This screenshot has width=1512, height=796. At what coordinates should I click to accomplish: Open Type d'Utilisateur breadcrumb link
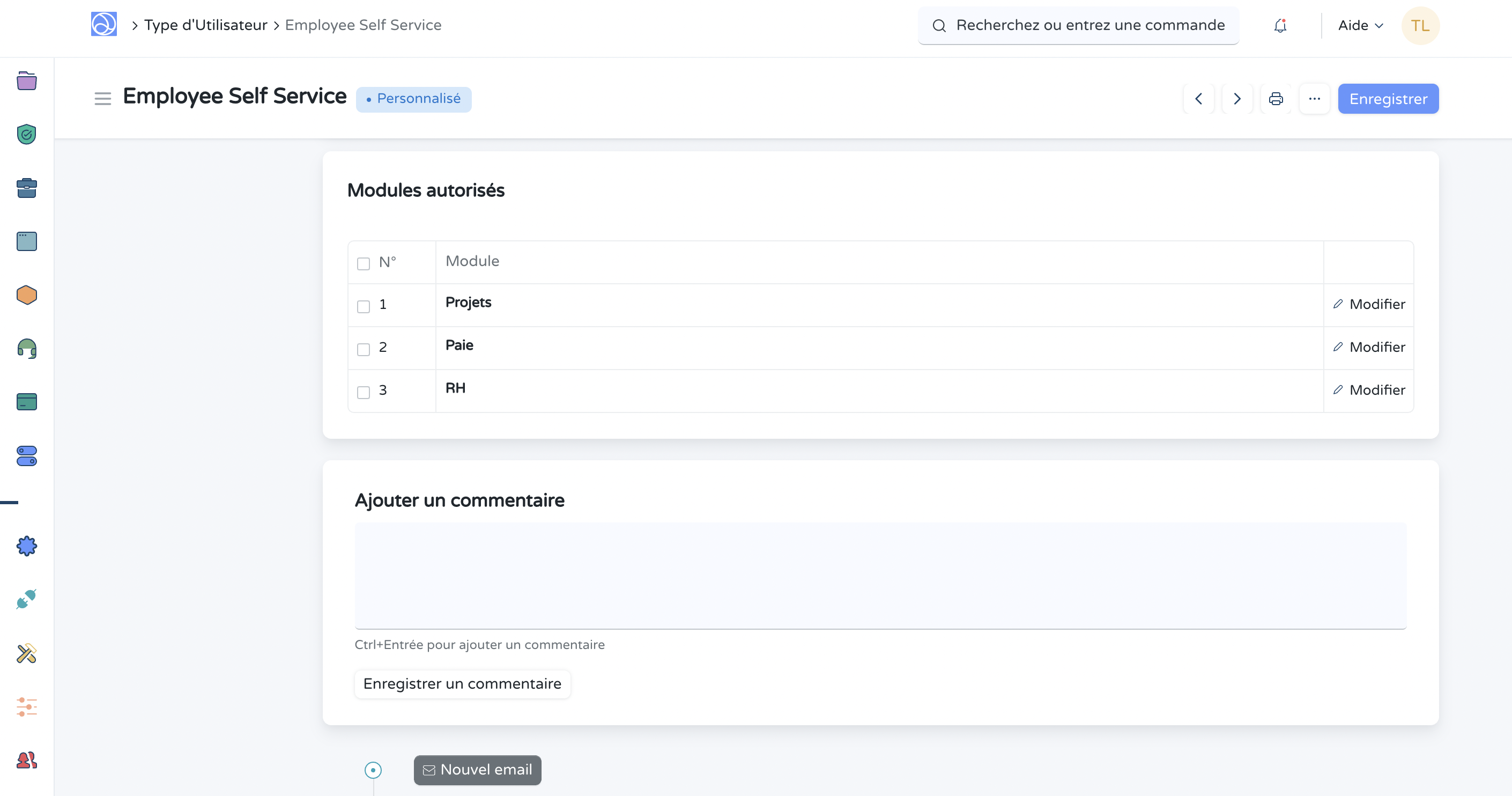(205, 25)
